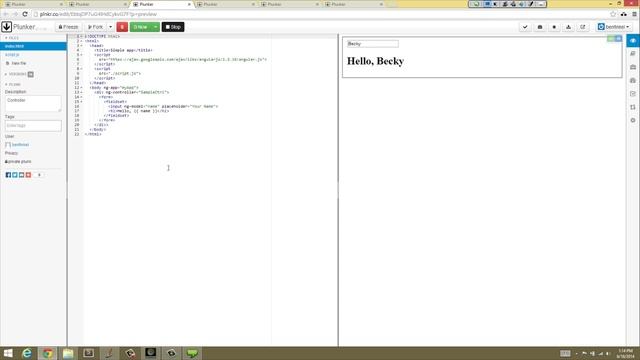Click the compare icon in right sidebar
Screen dimensions: 640x360
[633, 107]
